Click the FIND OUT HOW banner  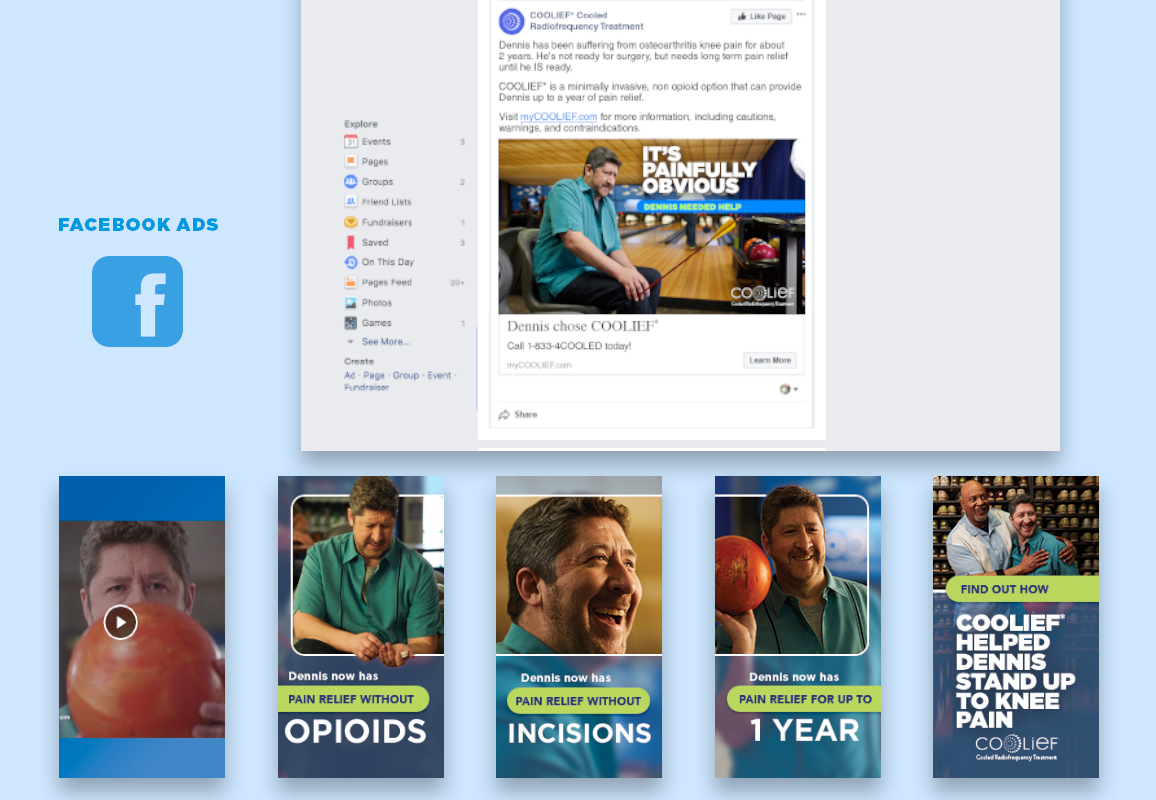(x=1023, y=589)
